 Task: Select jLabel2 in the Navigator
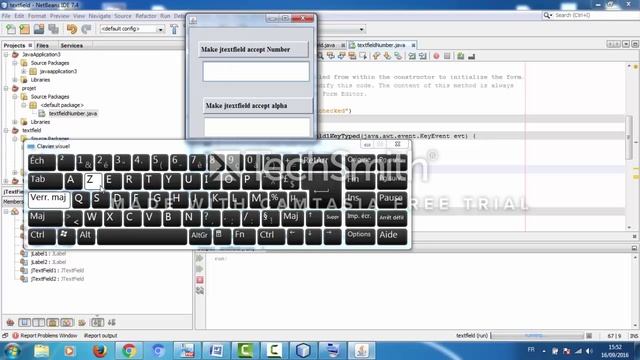pos(48,262)
